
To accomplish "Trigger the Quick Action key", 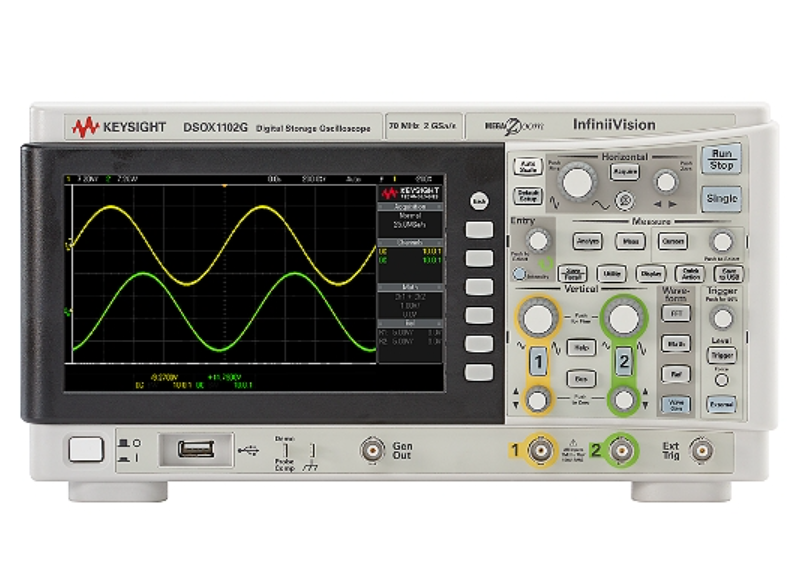I will tap(690, 274).
